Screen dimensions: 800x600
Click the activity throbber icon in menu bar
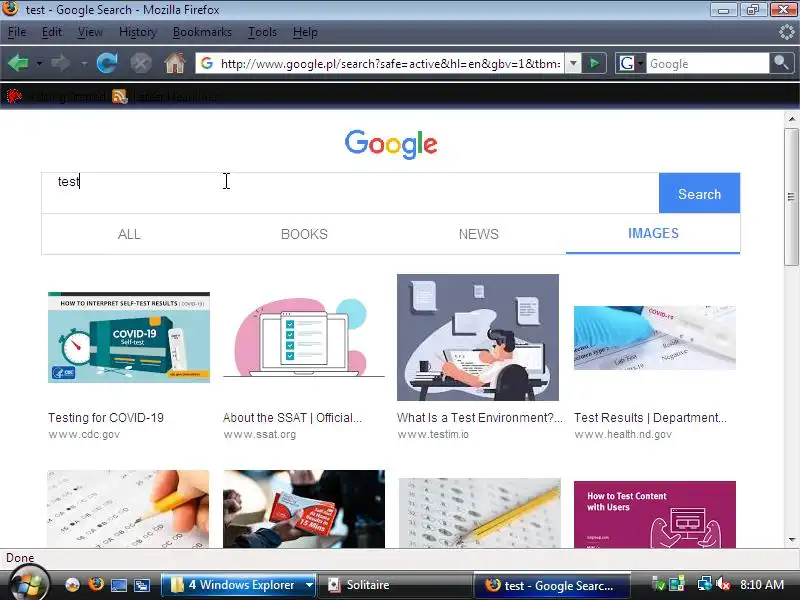click(786, 32)
